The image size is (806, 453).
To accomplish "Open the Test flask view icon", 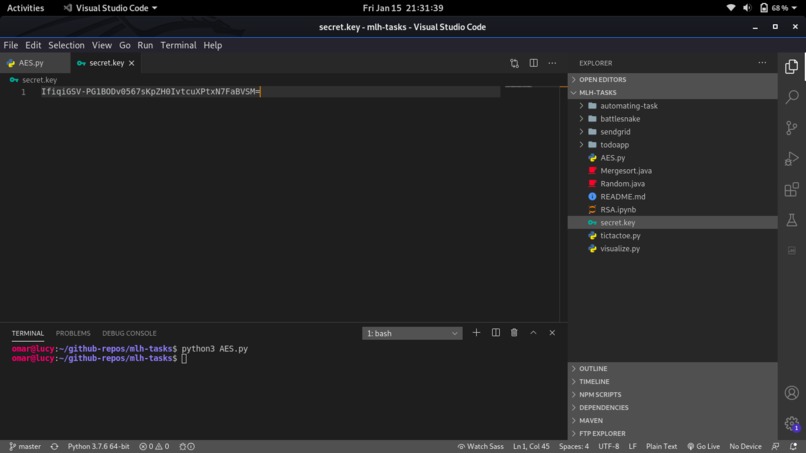I will (792, 220).
